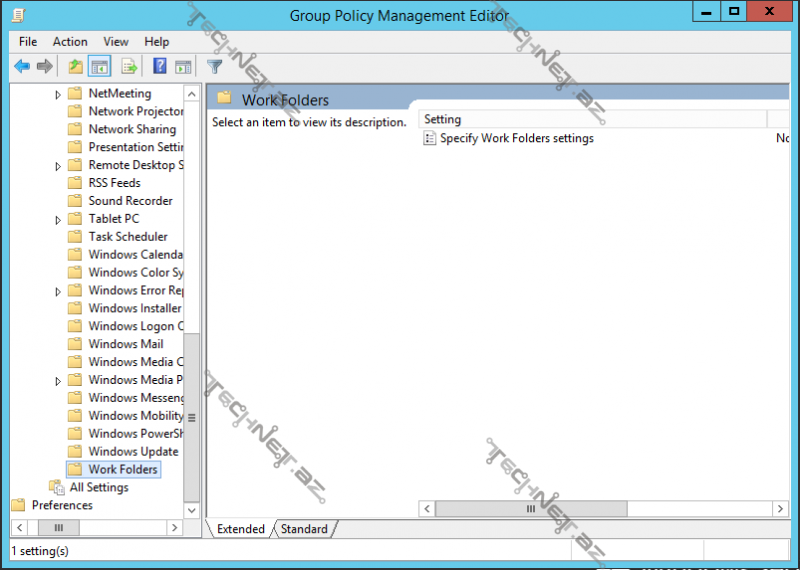Expand the Windows Error Reporting node arrow
This screenshot has width=800, height=570.
58,291
